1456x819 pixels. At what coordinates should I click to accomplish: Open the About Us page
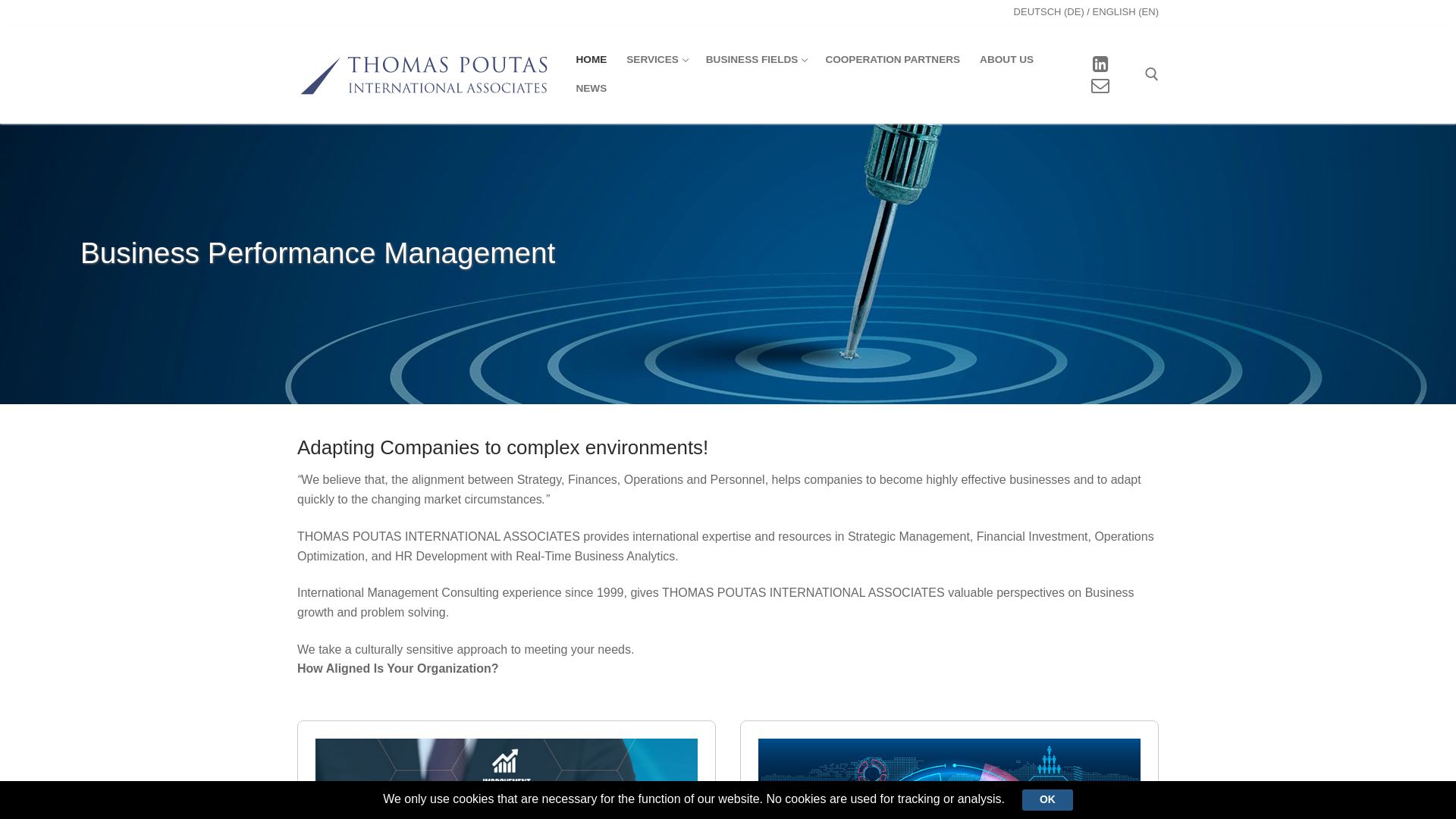click(1006, 60)
